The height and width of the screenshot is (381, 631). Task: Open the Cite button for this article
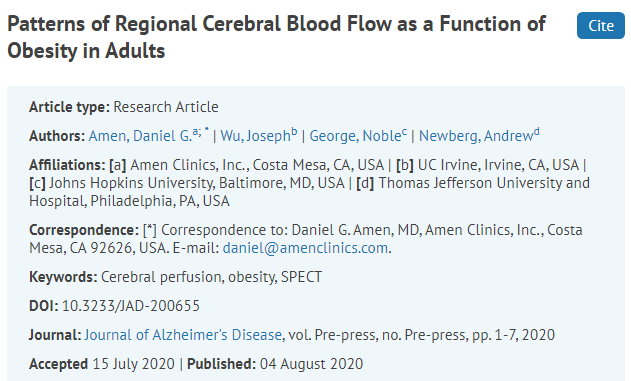click(600, 26)
